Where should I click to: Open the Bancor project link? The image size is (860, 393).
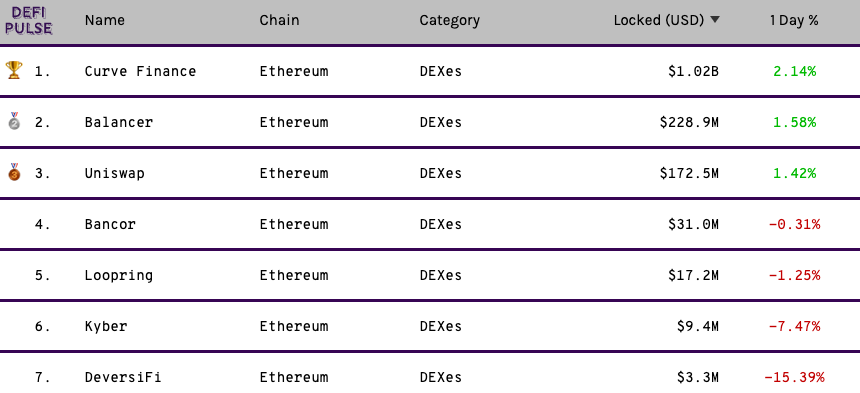tap(110, 224)
